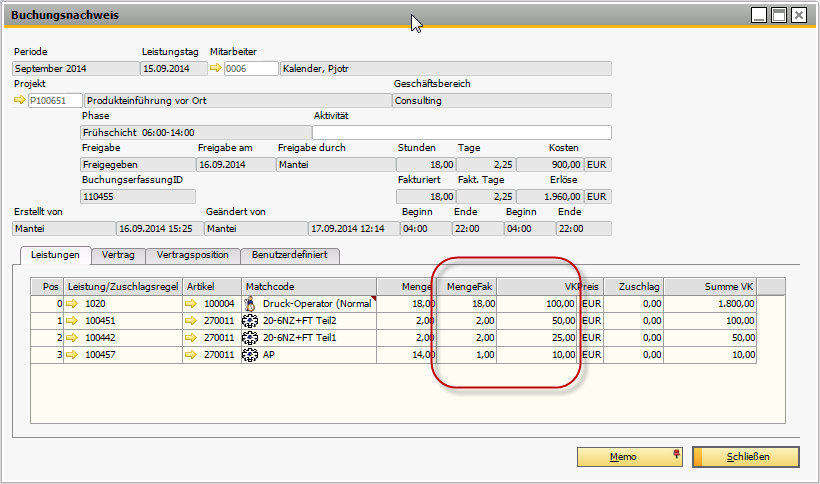Focus the Mitarbeiter number field 0006
The image size is (820, 484).
point(250,69)
